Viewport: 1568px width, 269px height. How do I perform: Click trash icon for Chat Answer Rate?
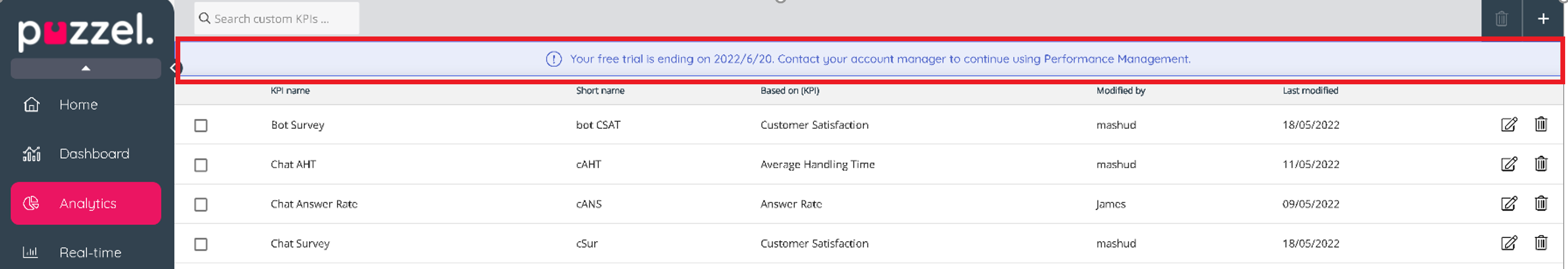[1540, 204]
